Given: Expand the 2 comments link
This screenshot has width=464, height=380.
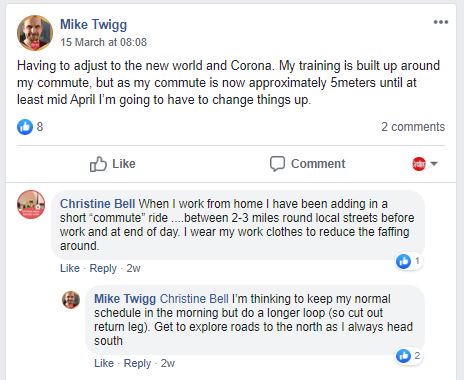Looking at the screenshot, I should [x=413, y=127].
